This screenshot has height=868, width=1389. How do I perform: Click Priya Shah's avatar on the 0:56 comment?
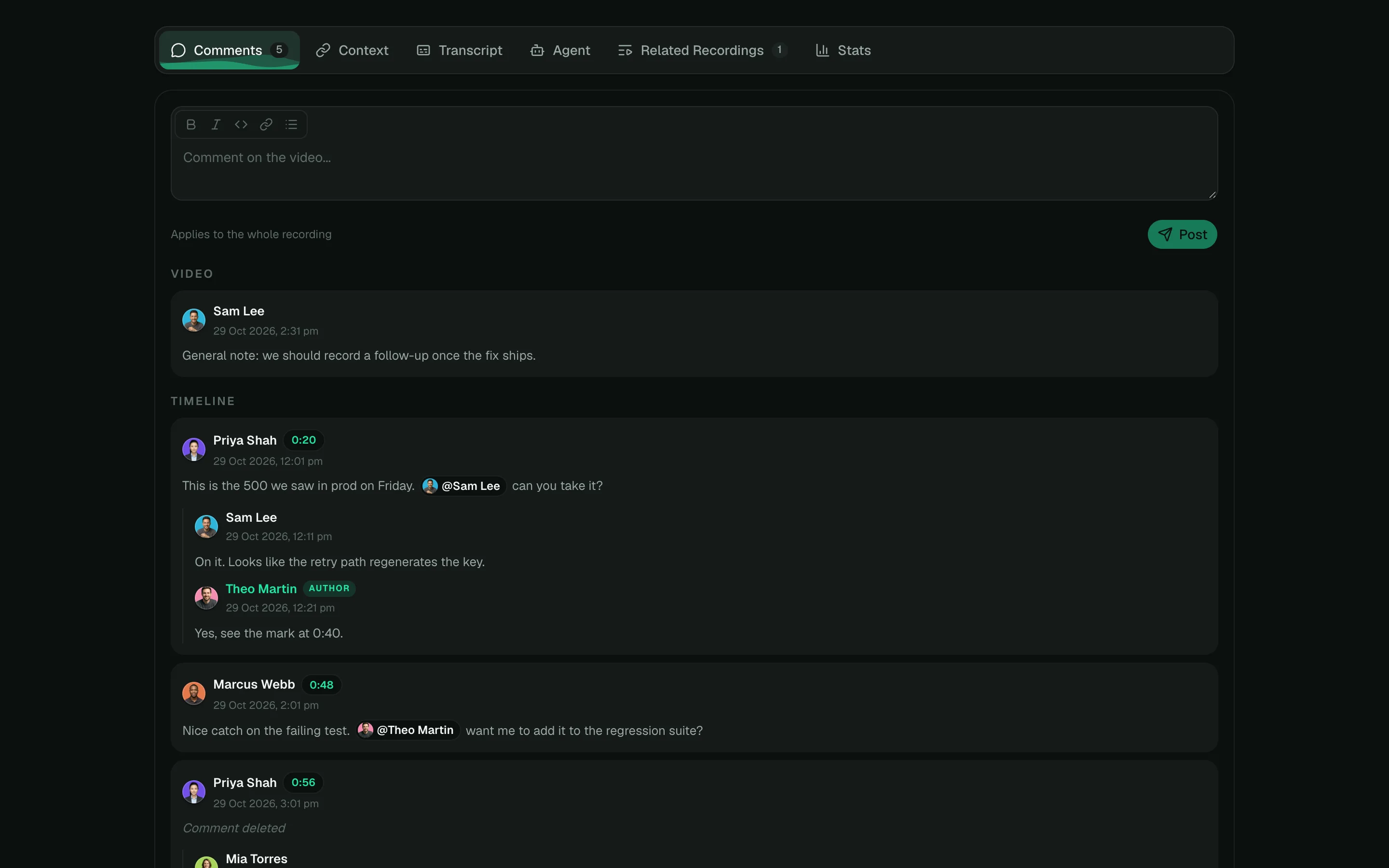click(x=194, y=792)
